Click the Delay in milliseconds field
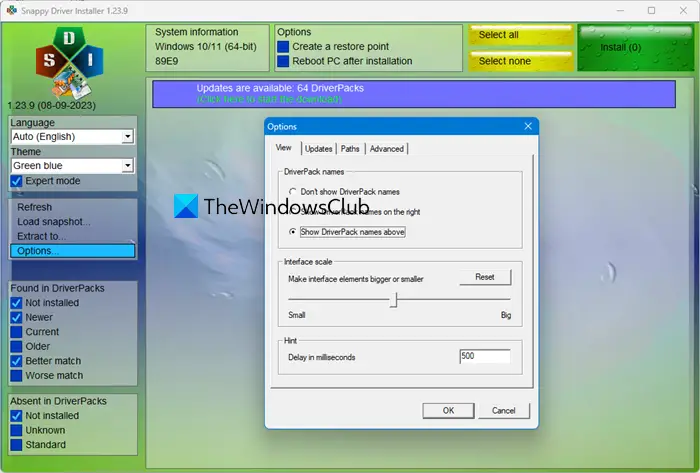The width and height of the screenshot is (700, 473). click(485, 356)
